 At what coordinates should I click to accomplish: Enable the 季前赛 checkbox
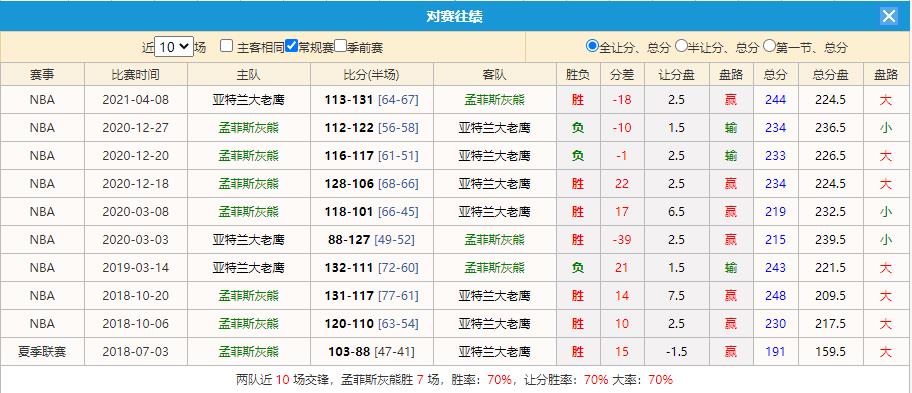click(341, 46)
